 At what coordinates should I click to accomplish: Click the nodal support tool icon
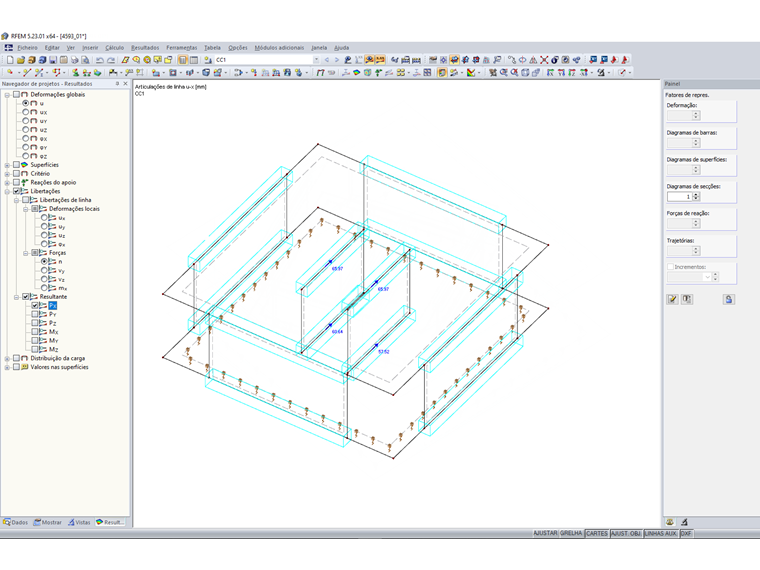[x=76, y=73]
